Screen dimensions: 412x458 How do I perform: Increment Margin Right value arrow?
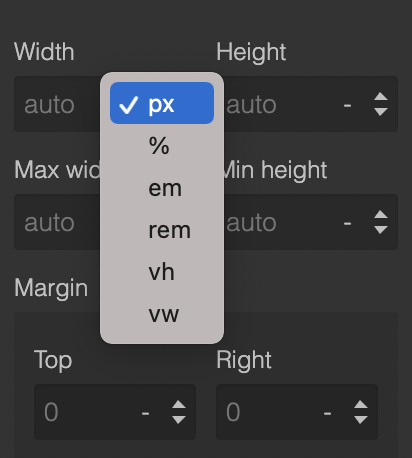pyautogui.click(x=361, y=405)
